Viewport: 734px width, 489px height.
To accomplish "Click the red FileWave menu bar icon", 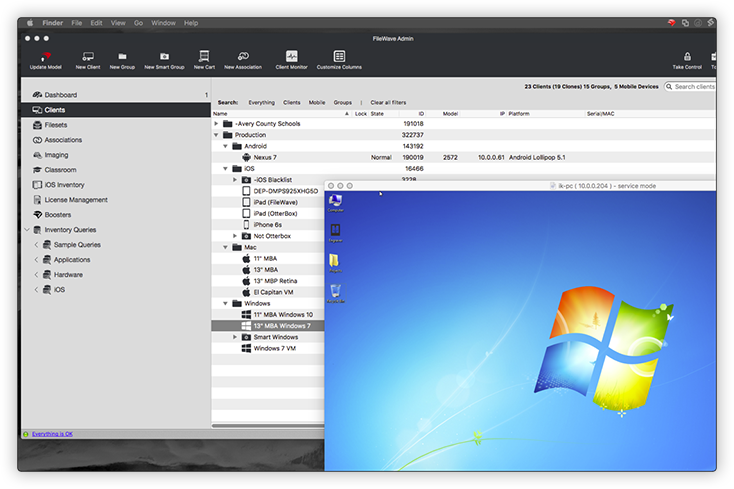I will pos(672,22).
